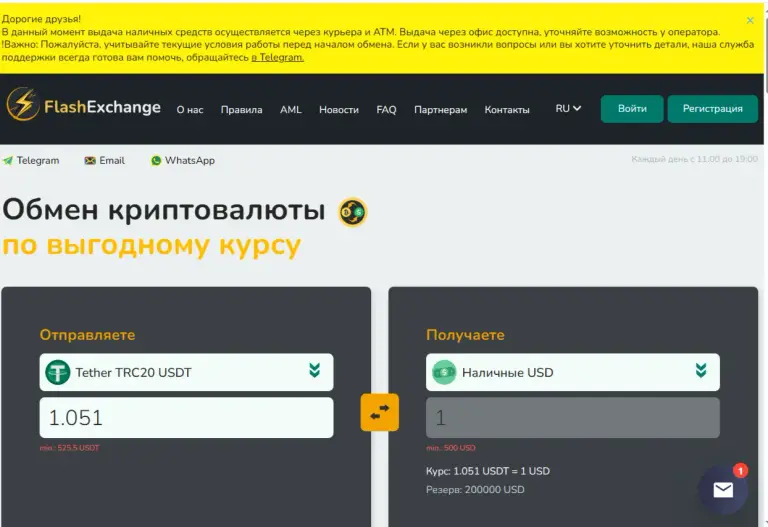Open the FAQ page

pyautogui.click(x=386, y=110)
